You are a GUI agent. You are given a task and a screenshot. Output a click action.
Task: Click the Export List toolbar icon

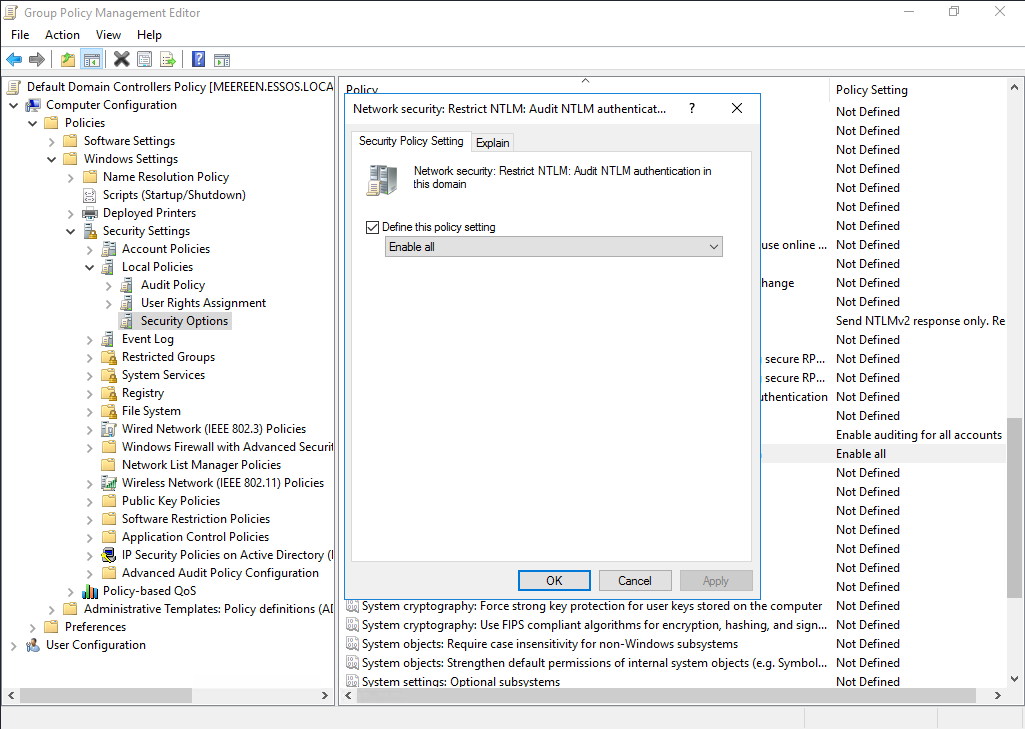pyautogui.click(x=168, y=60)
